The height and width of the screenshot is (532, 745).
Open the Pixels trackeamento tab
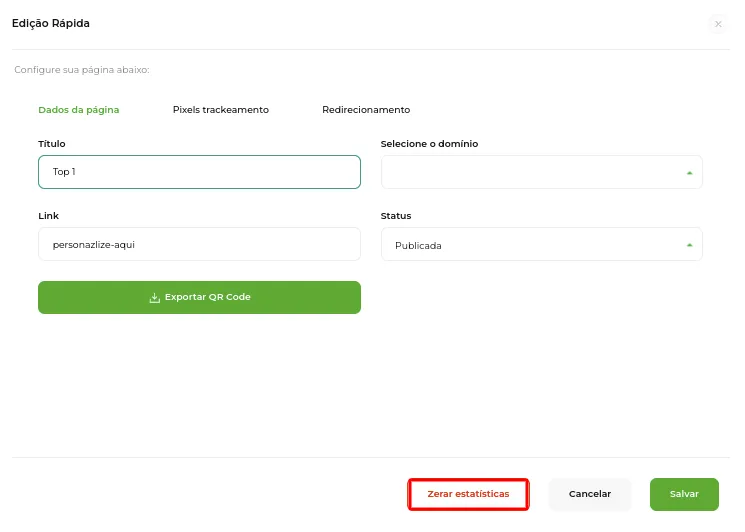(x=221, y=110)
